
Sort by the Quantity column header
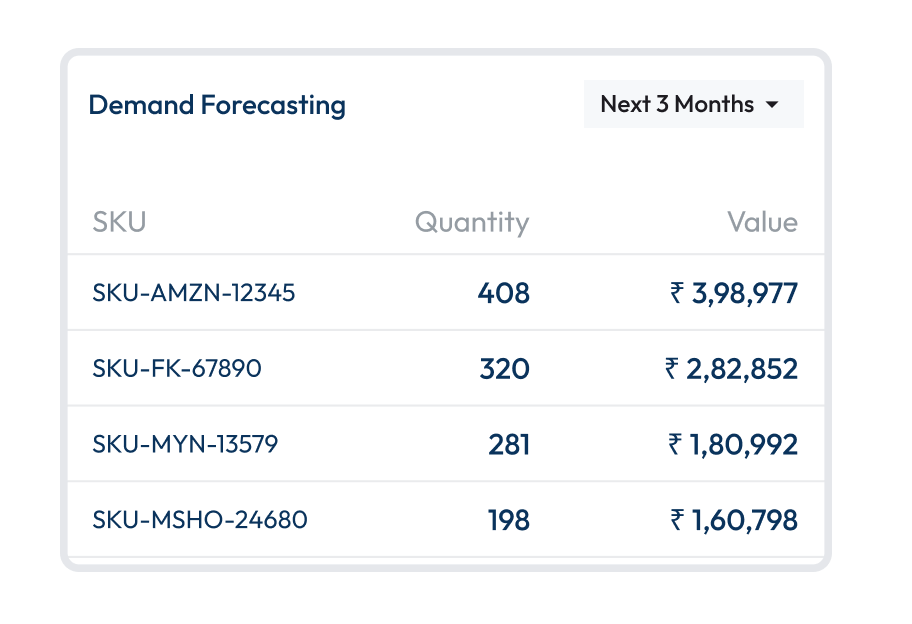click(x=471, y=222)
